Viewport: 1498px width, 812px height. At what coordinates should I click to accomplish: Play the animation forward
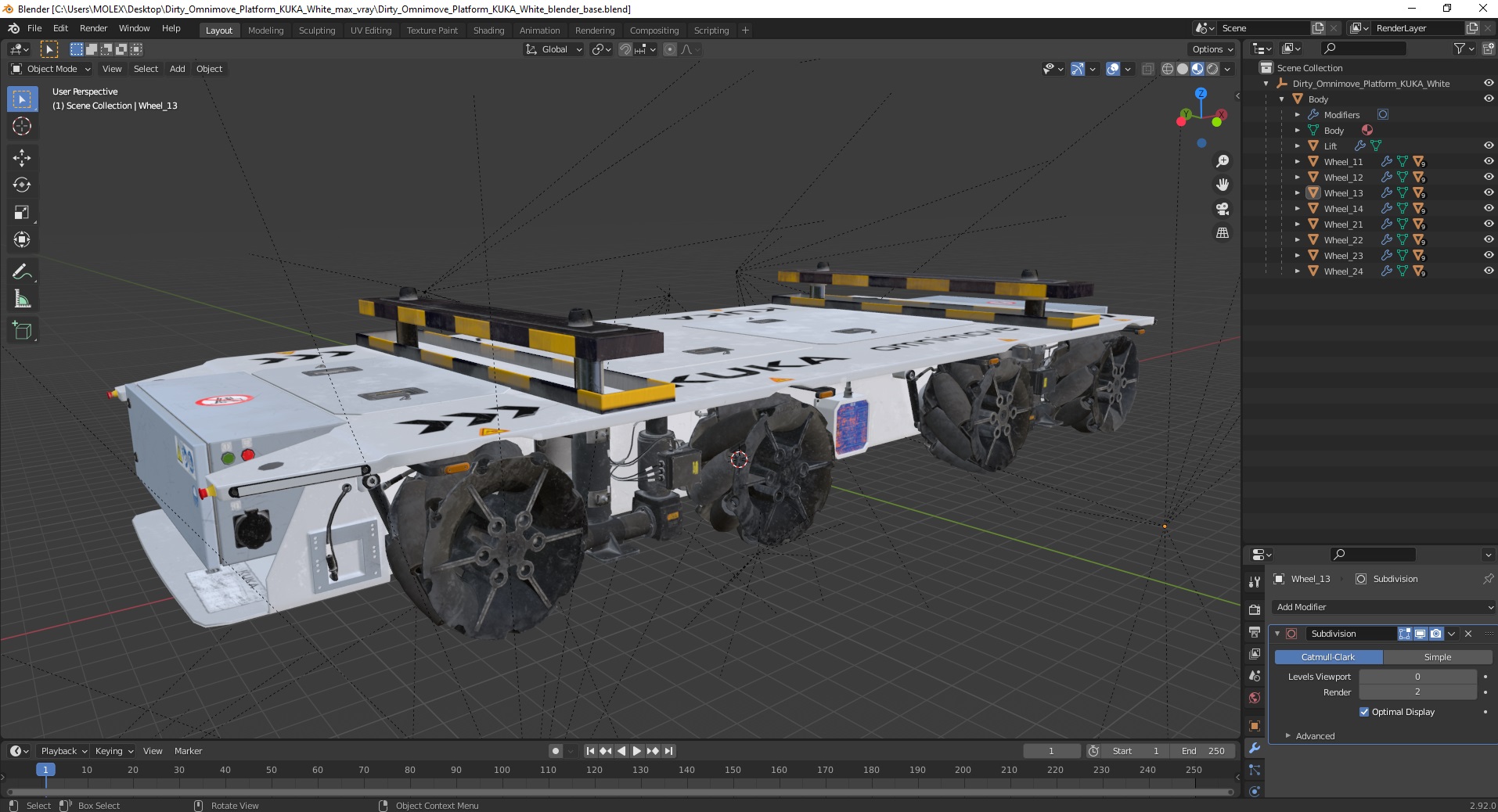636,751
